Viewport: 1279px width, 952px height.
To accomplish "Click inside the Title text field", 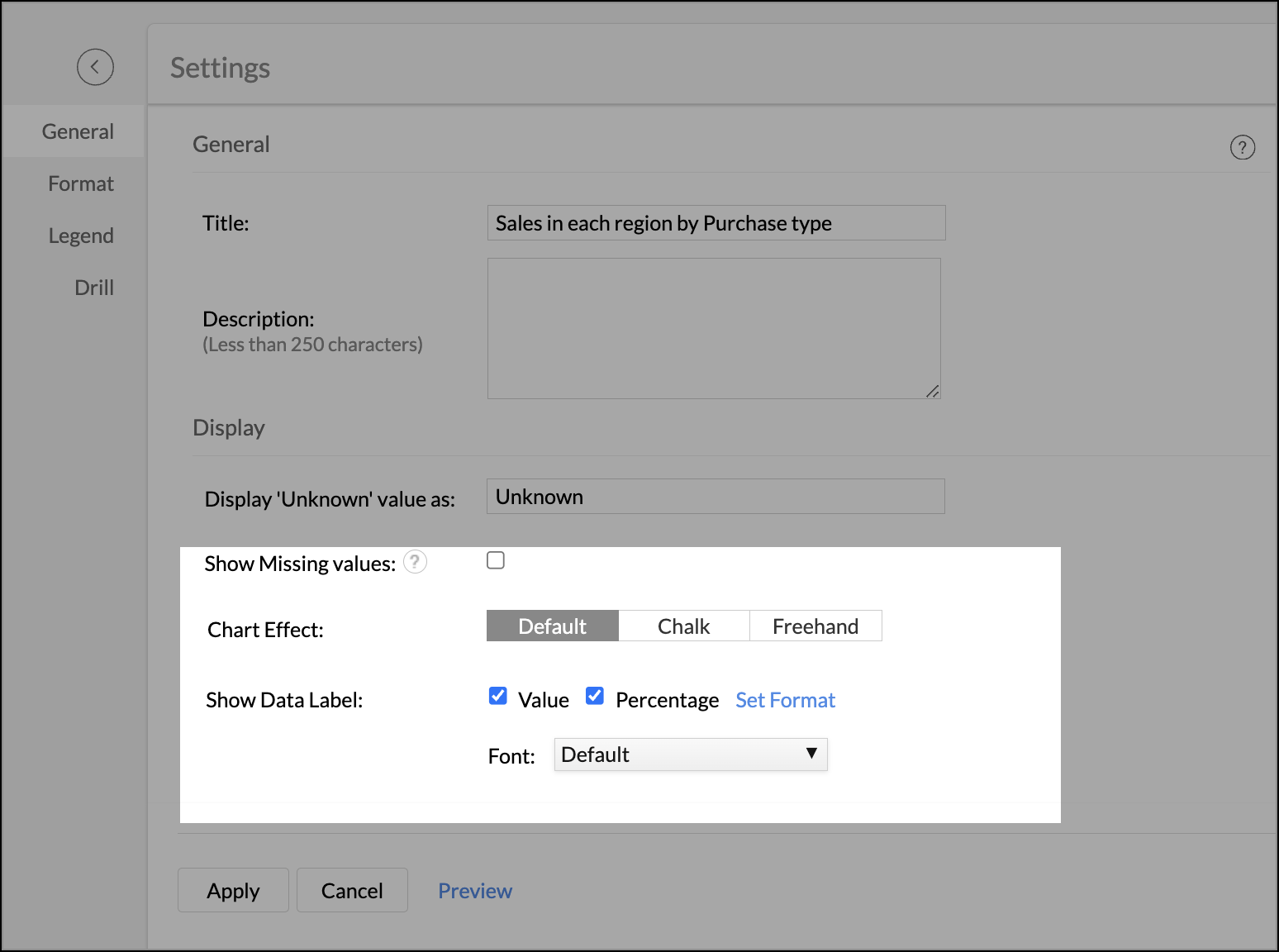I will point(715,222).
